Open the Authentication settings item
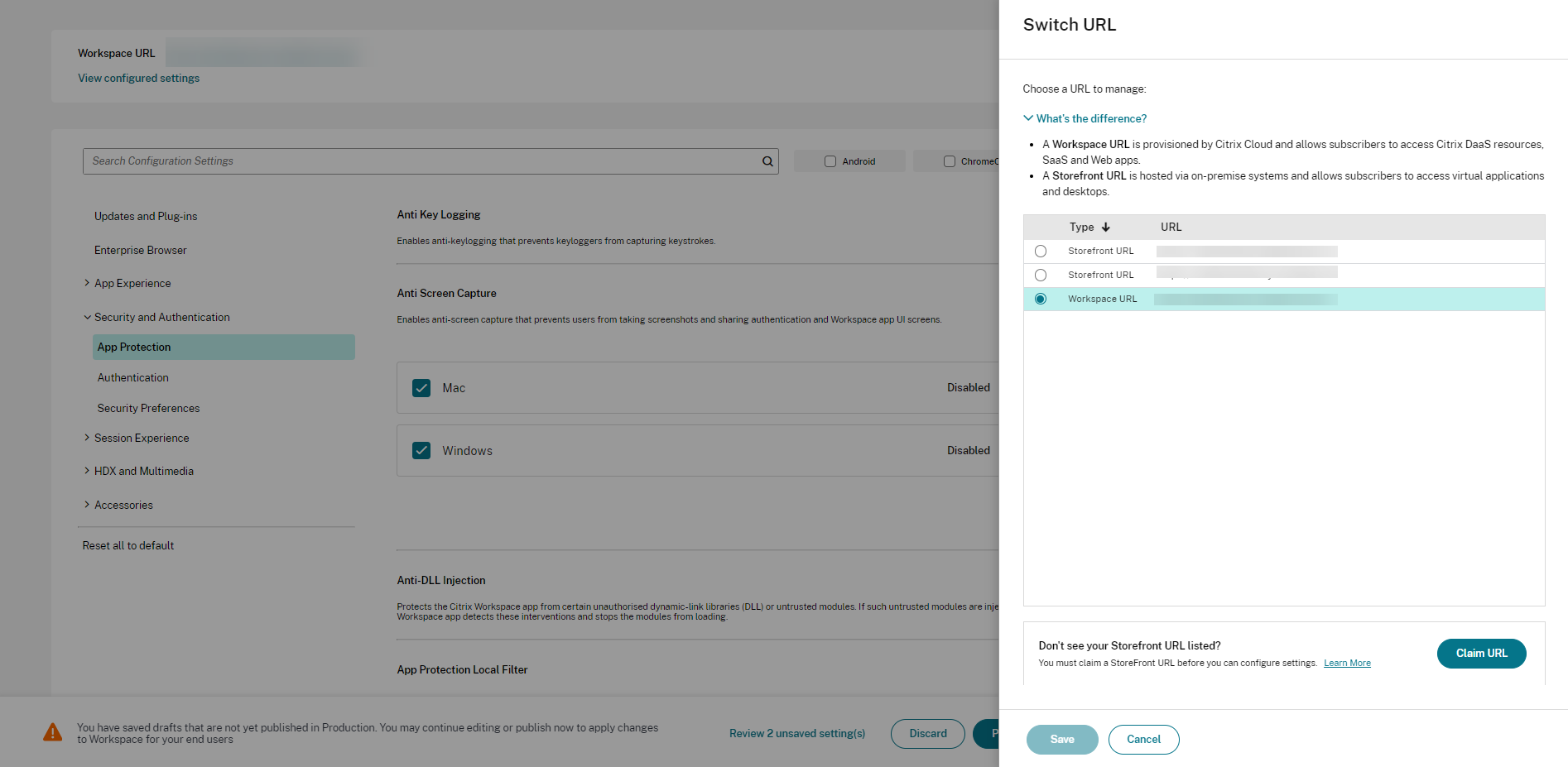 click(x=133, y=377)
